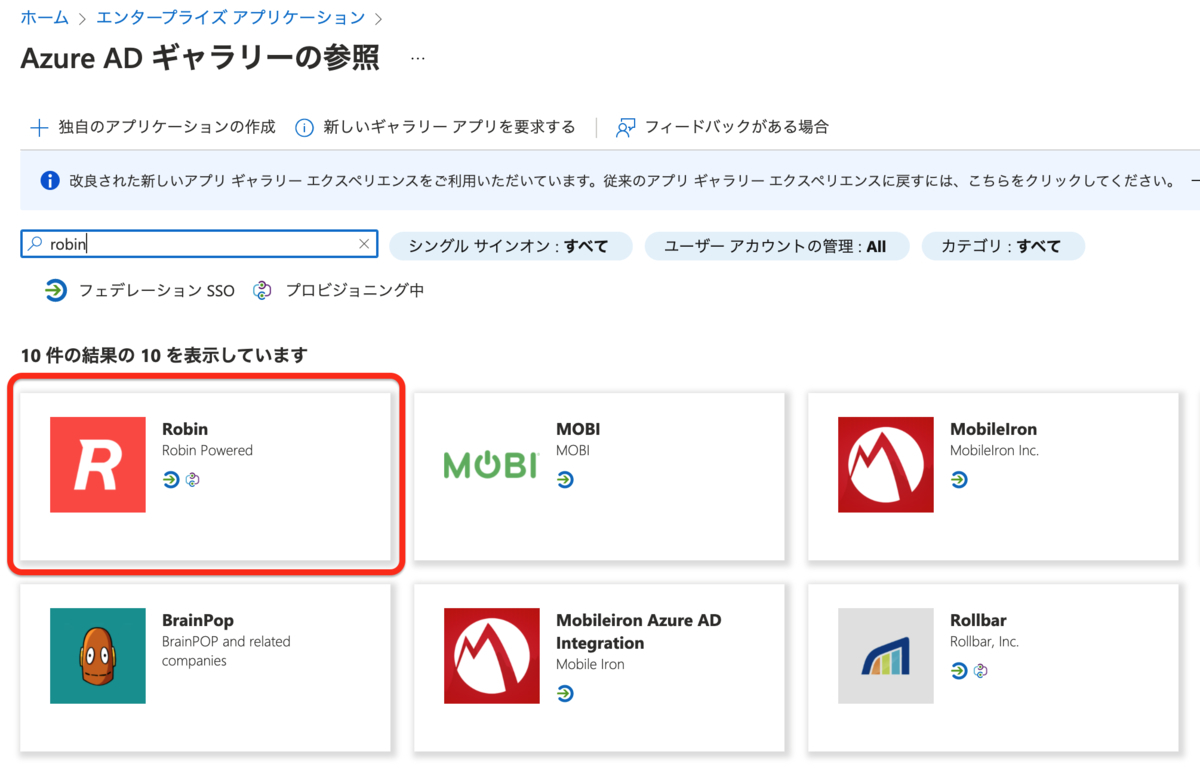Viewport: 1200px width, 773px height.
Task: Click the banner text about 従来のアプリ ギャラリー エクスペリエンス
Action: click(622, 181)
